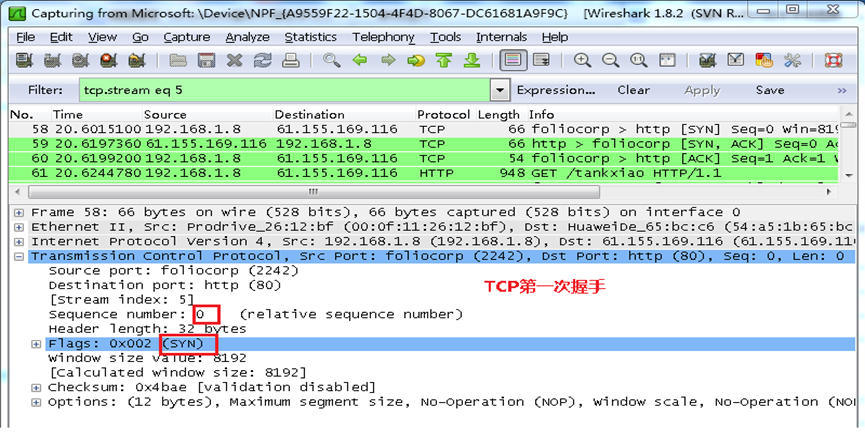Open a capture file folder icon
The height and width of the screenshot is (434, 865).
[x=178, y=60]
